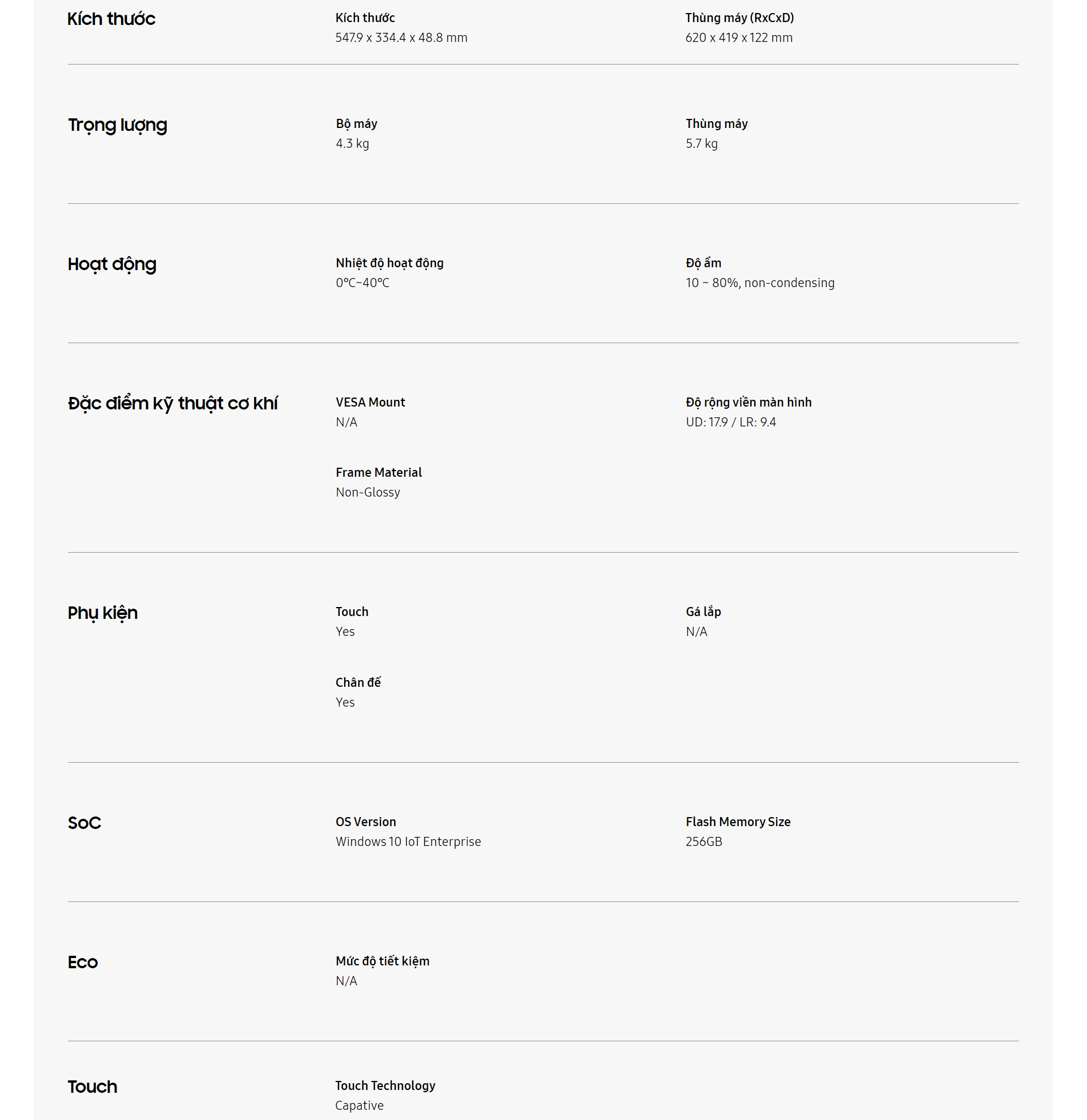Select the Windows 10 IoT Enterprise text
The image size is (1087, 1120).
pyautogui.click(x=408, y=842)
